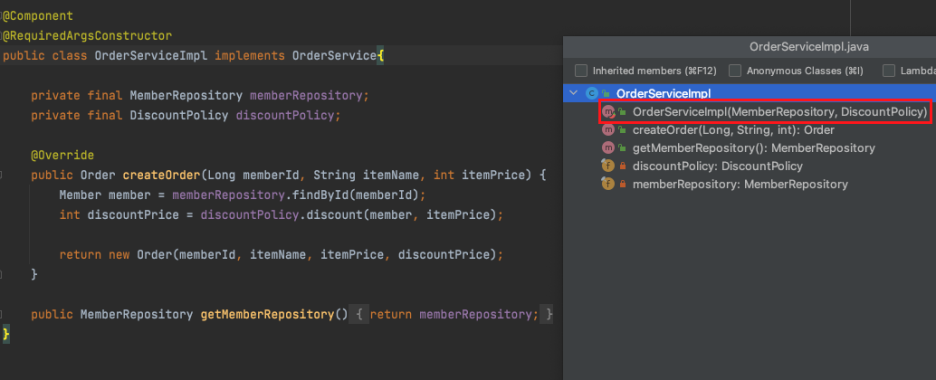
Task: Click the red private lock icon on discountPolicy row
Action: point(623,166)
